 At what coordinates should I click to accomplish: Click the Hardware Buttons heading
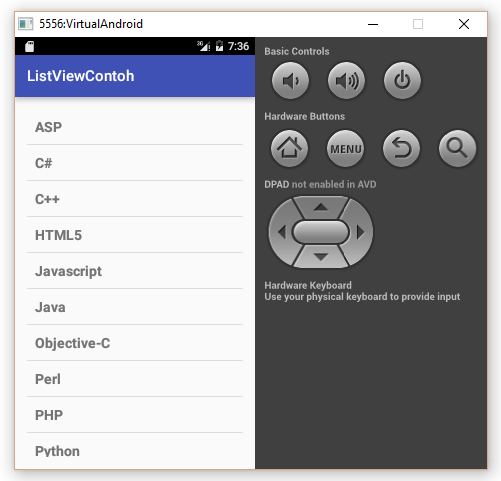pyautogui.click(x=304, y=116)
